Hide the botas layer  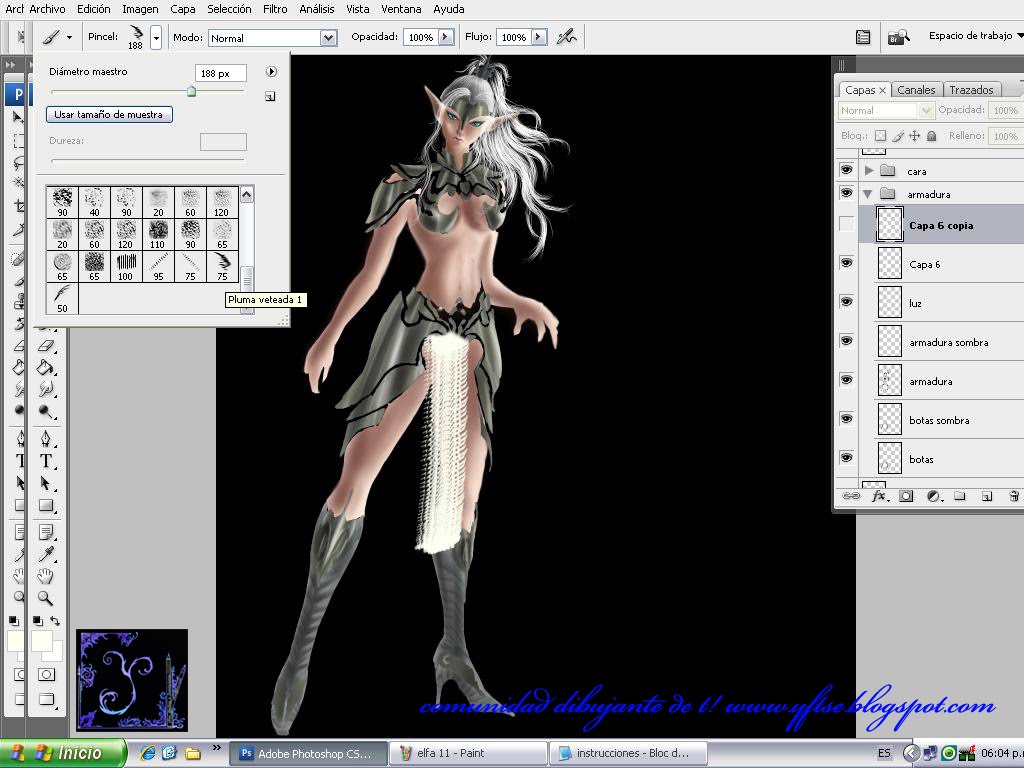(846, 458)
